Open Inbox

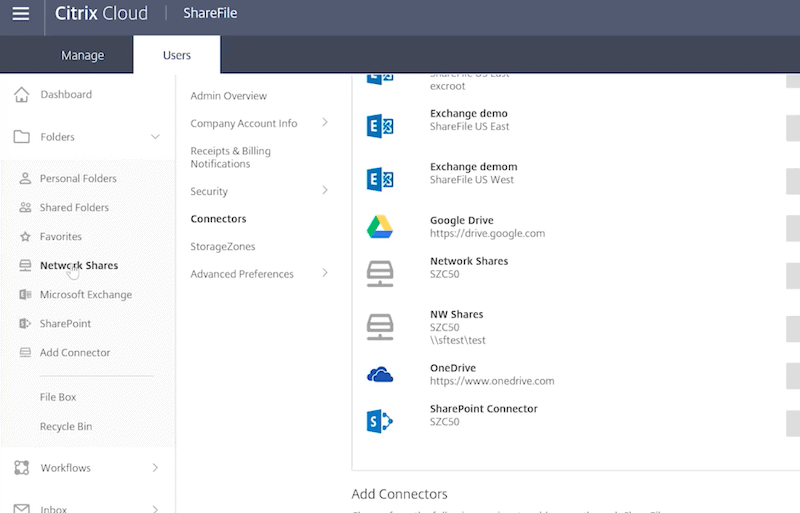(x=54, y=509)
